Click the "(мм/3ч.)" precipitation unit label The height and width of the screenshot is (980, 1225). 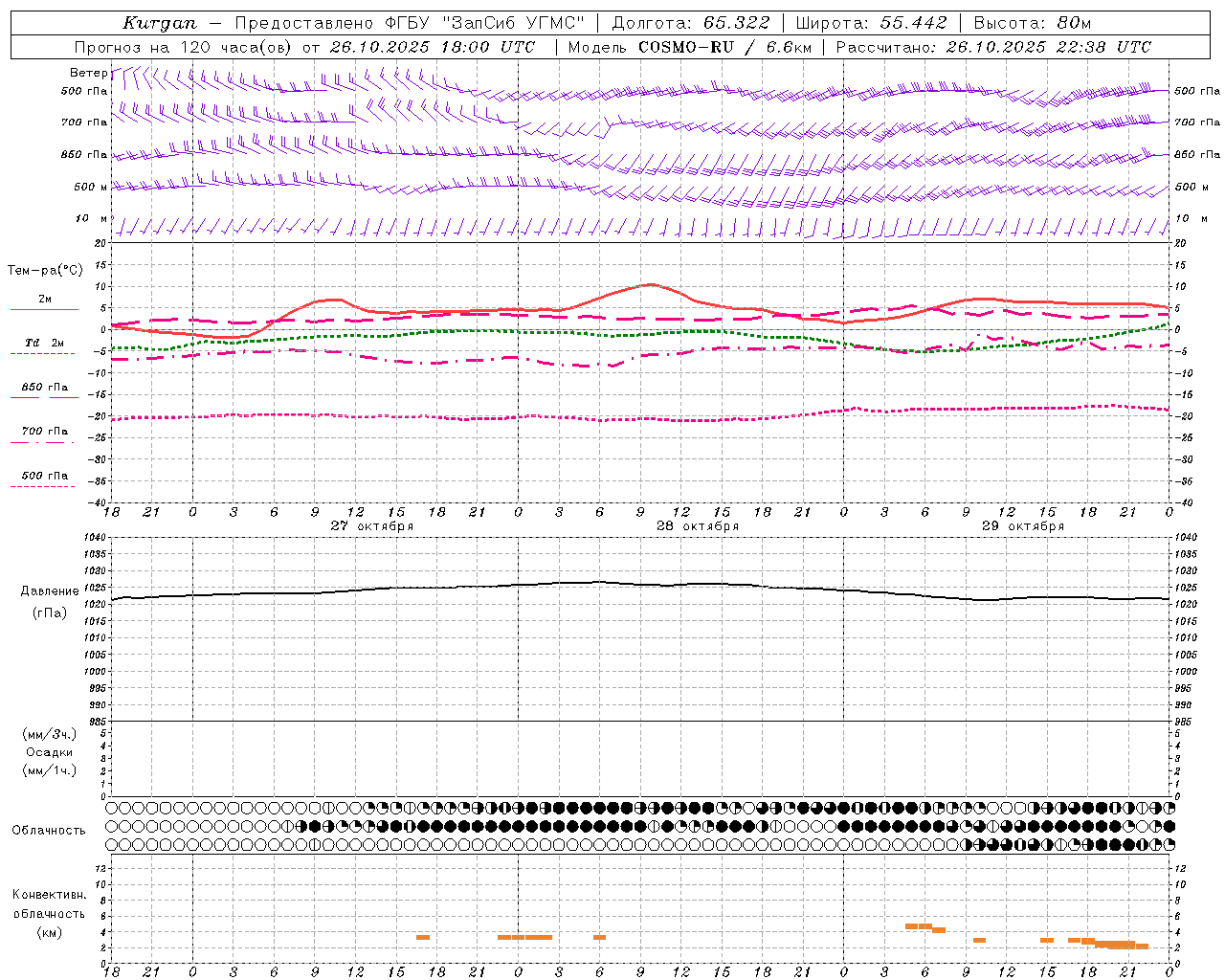(x=50, y=734)
